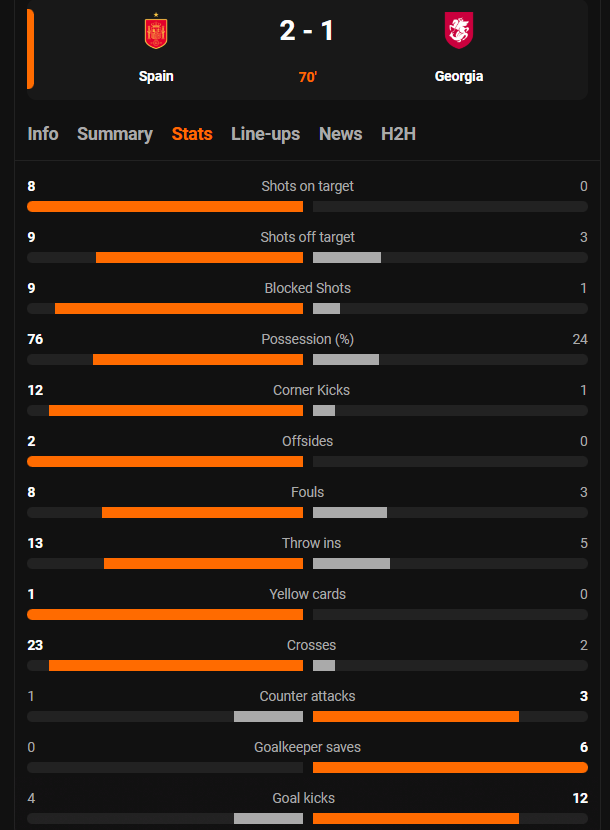Open the Line-ups tab
Viewport: 610px width, 830px height.
pos(265,134)
